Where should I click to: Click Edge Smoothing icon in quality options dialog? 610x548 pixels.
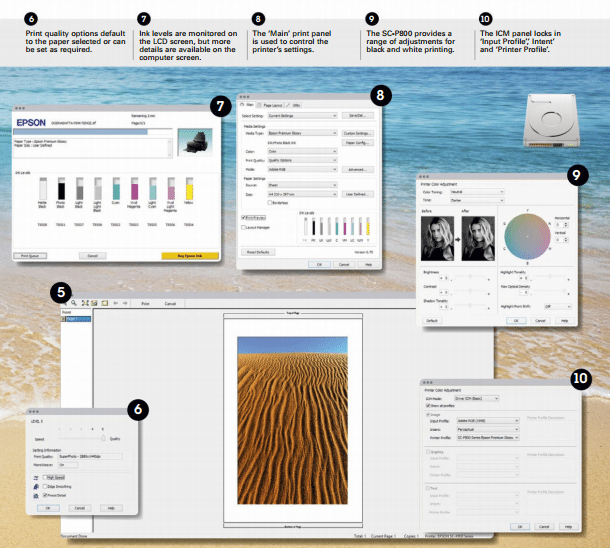tap(36, 487)
